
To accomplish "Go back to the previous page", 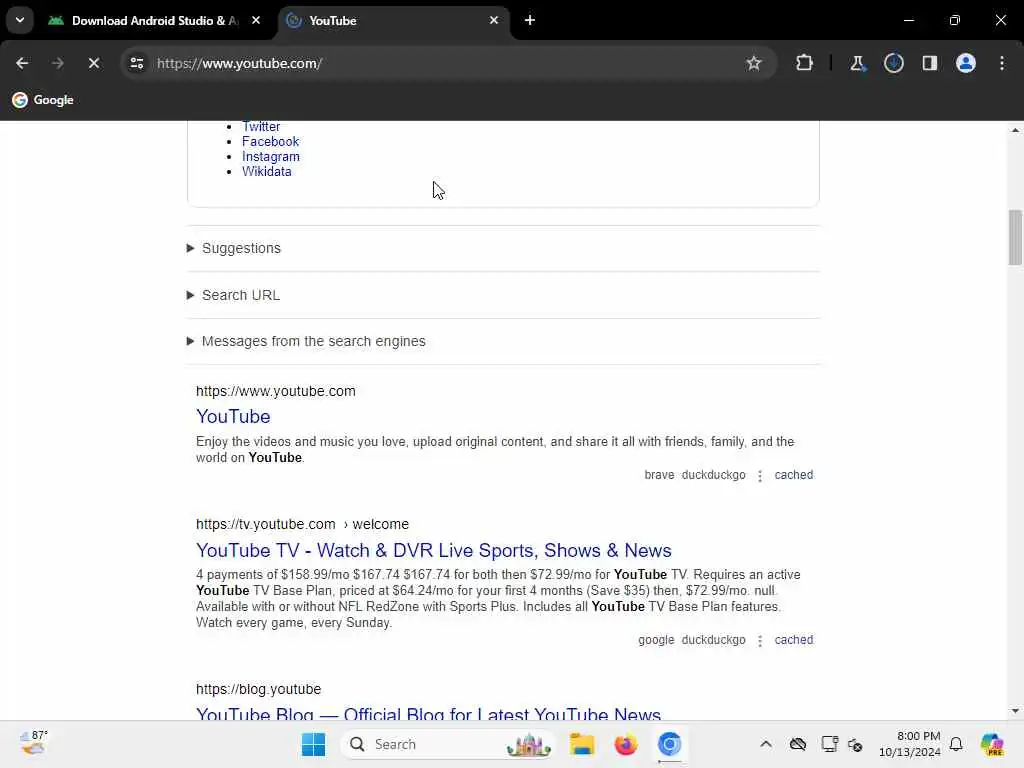I will [x=22, y=63].
